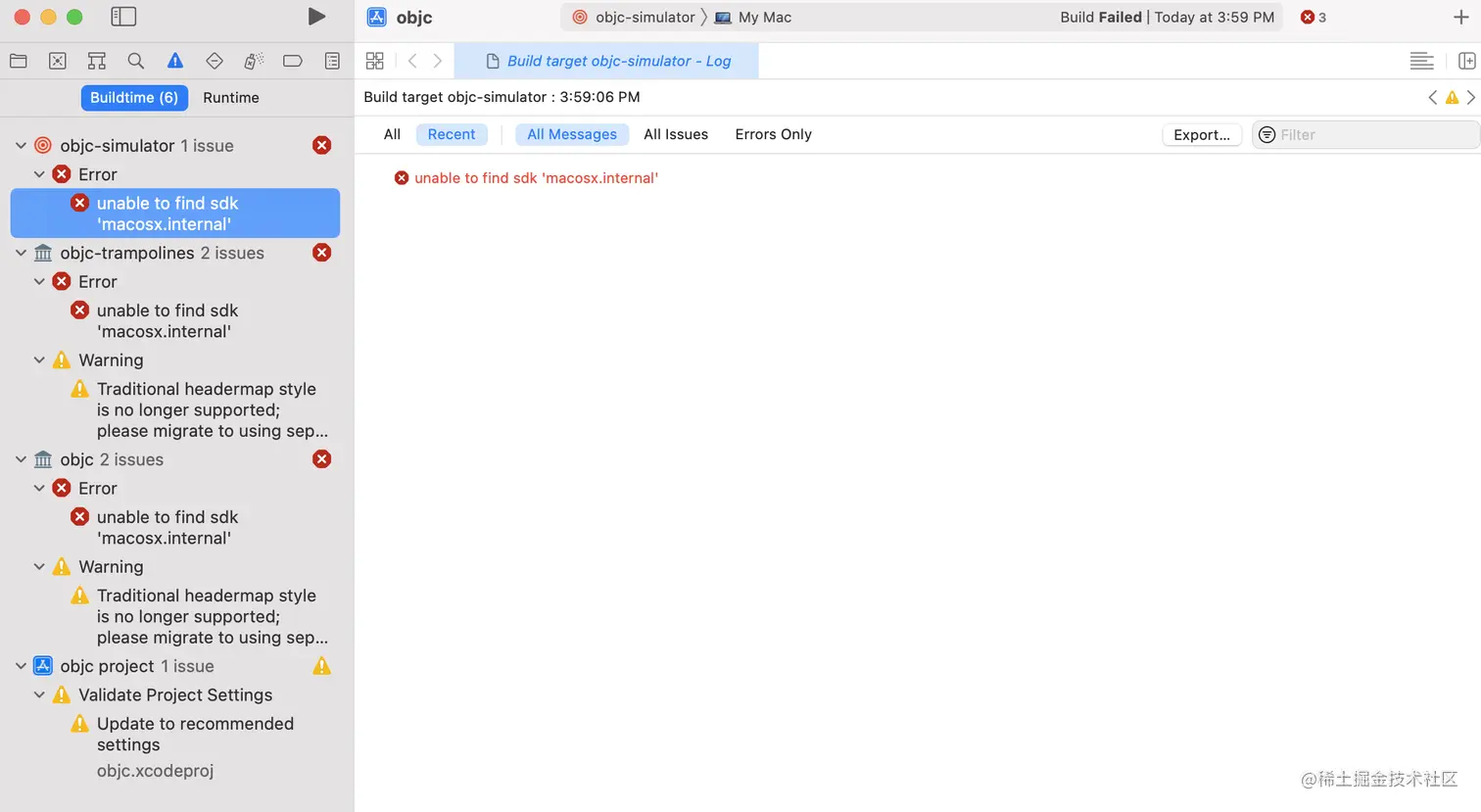Select the All Issues filter
Screen dimensions: 1481x812
676,134
